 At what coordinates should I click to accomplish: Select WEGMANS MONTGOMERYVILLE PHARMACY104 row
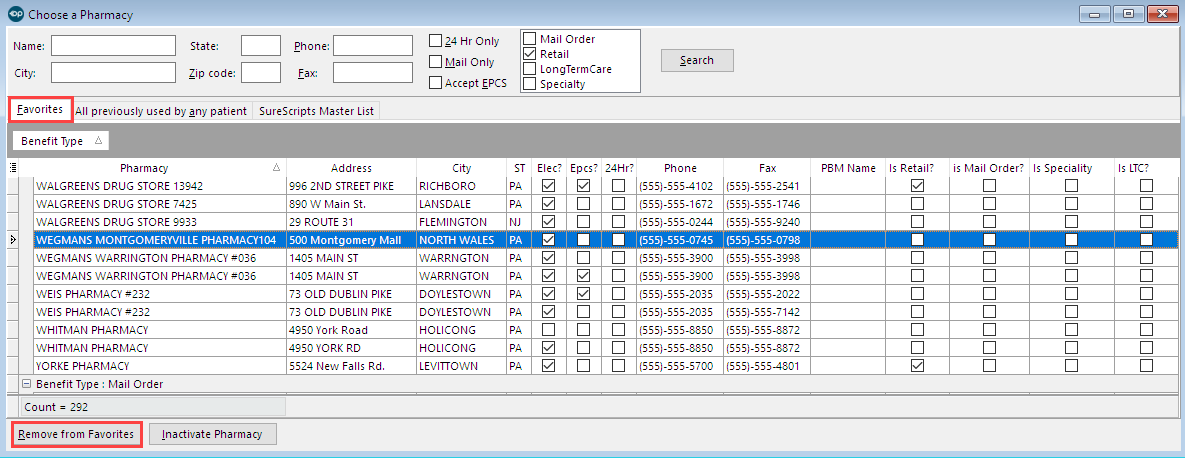pyautogui.click(x=605, y=240)
